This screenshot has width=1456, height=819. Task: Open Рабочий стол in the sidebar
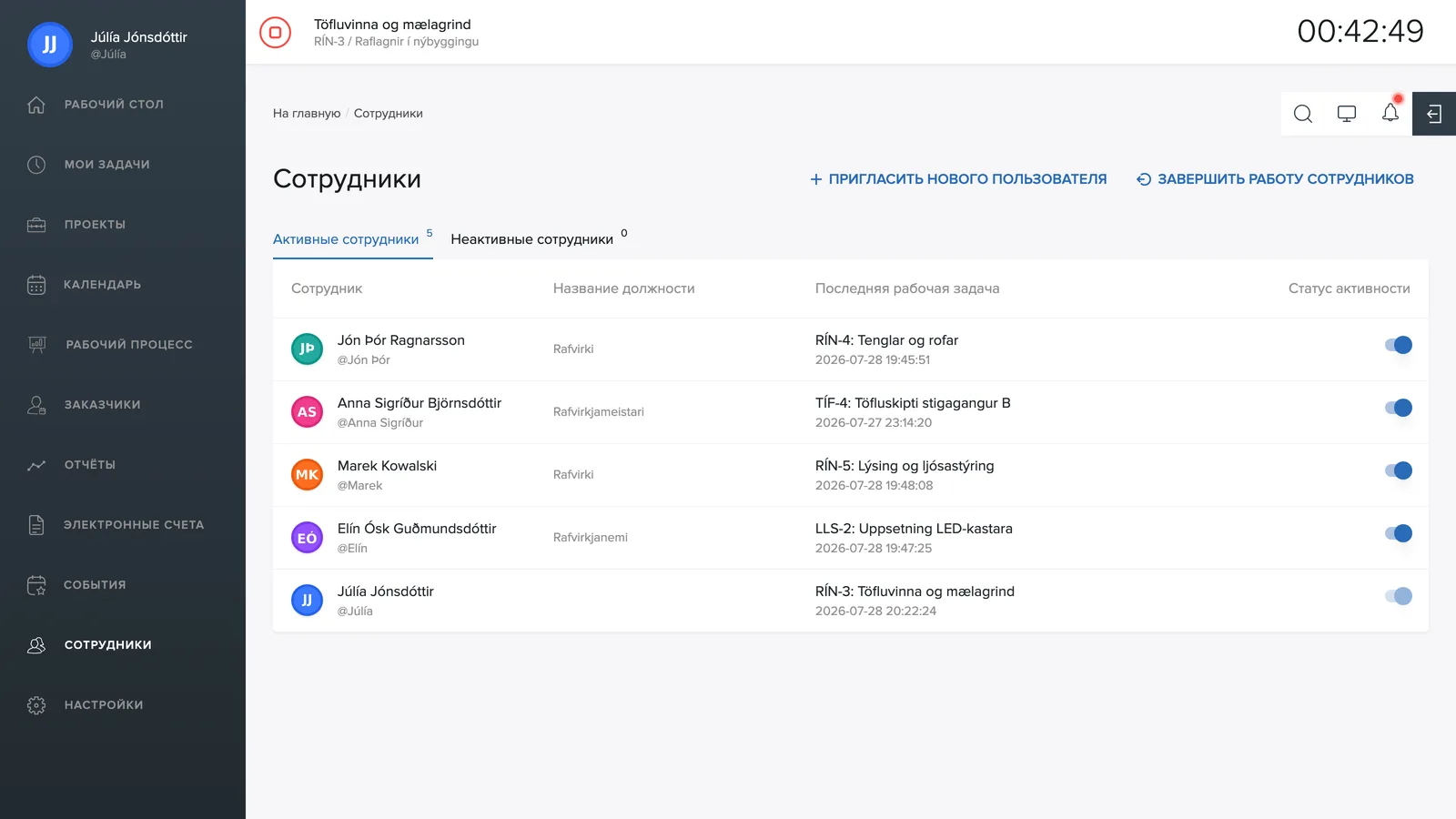[114, 105]
